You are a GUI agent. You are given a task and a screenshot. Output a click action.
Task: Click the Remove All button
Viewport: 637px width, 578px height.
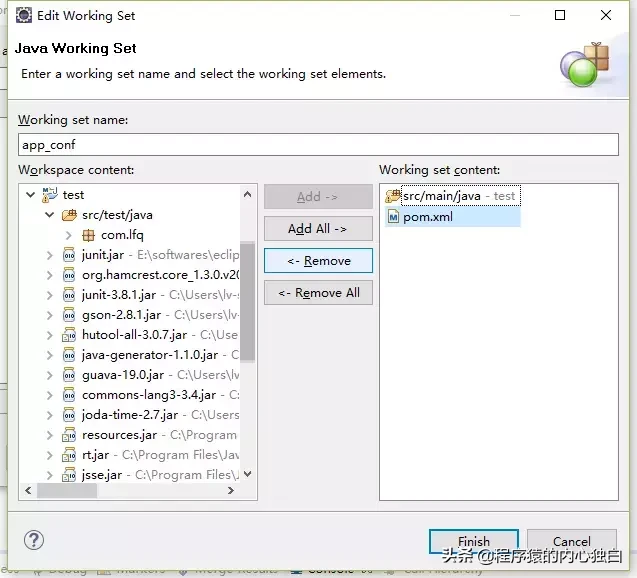tap(318, 292)
